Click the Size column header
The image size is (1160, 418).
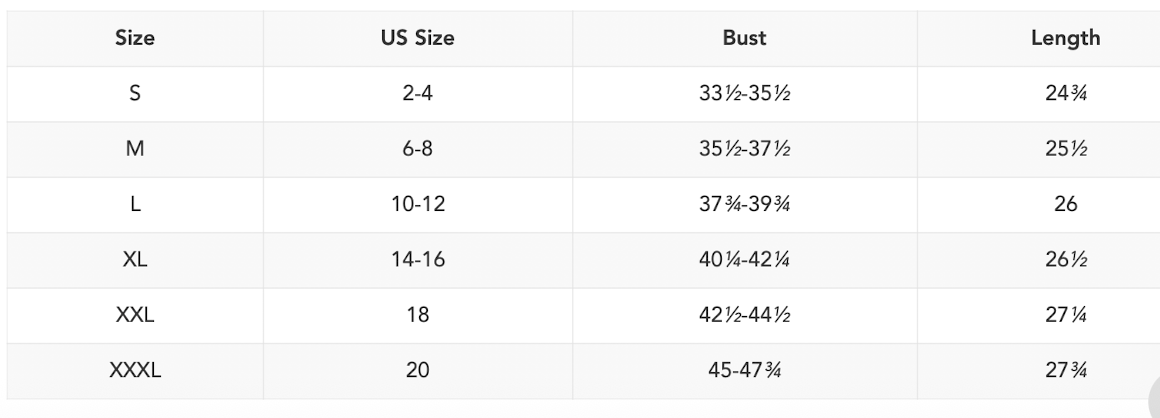click(x=135, y=39)
